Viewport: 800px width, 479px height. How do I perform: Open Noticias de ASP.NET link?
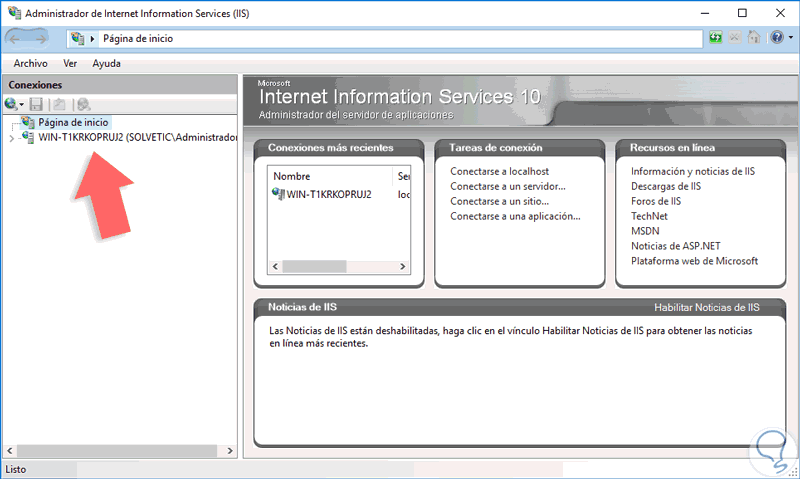tap(676, 246)
